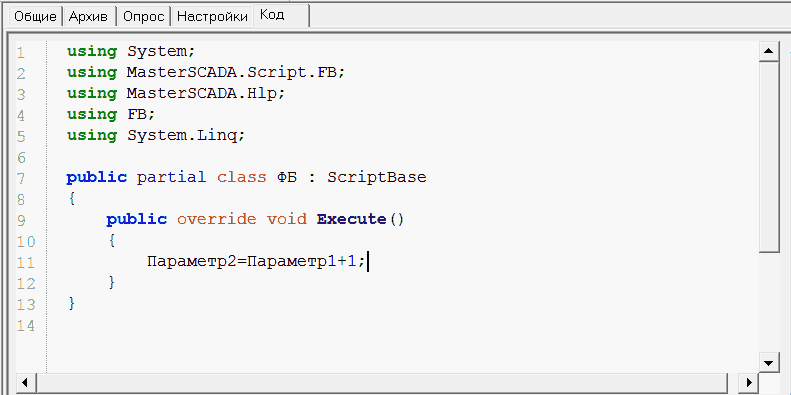The image size is (791, 395).
Task: Click the 'override' keyword
Action: click(x=216, y=219)
